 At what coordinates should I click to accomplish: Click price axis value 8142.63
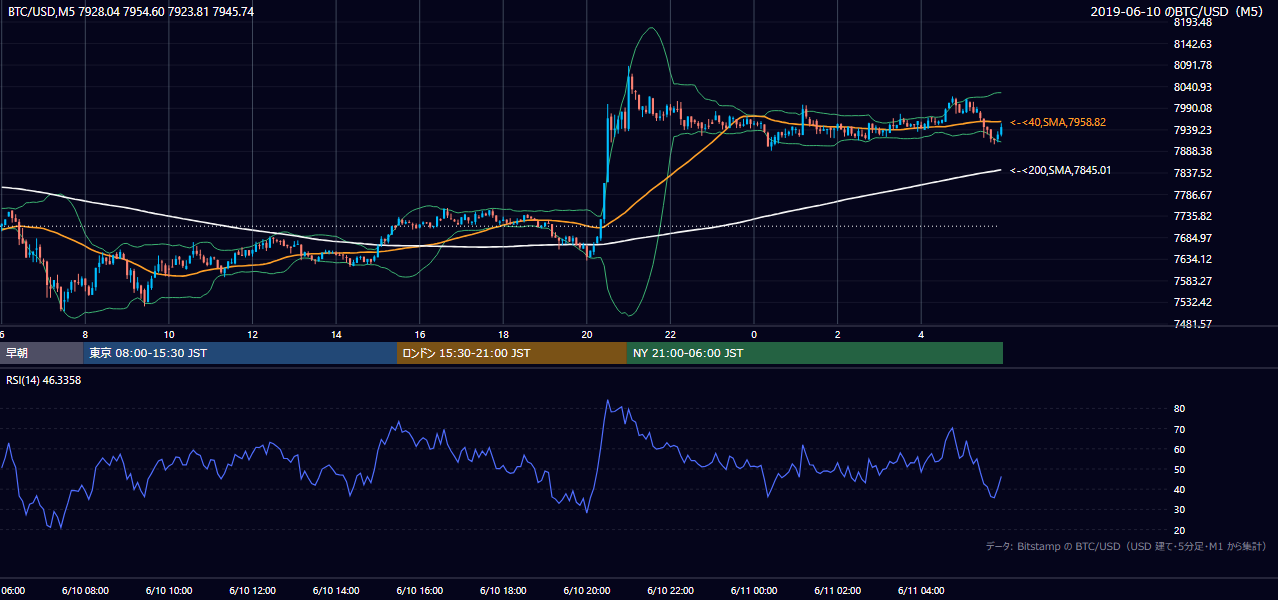click(1193, 44)
